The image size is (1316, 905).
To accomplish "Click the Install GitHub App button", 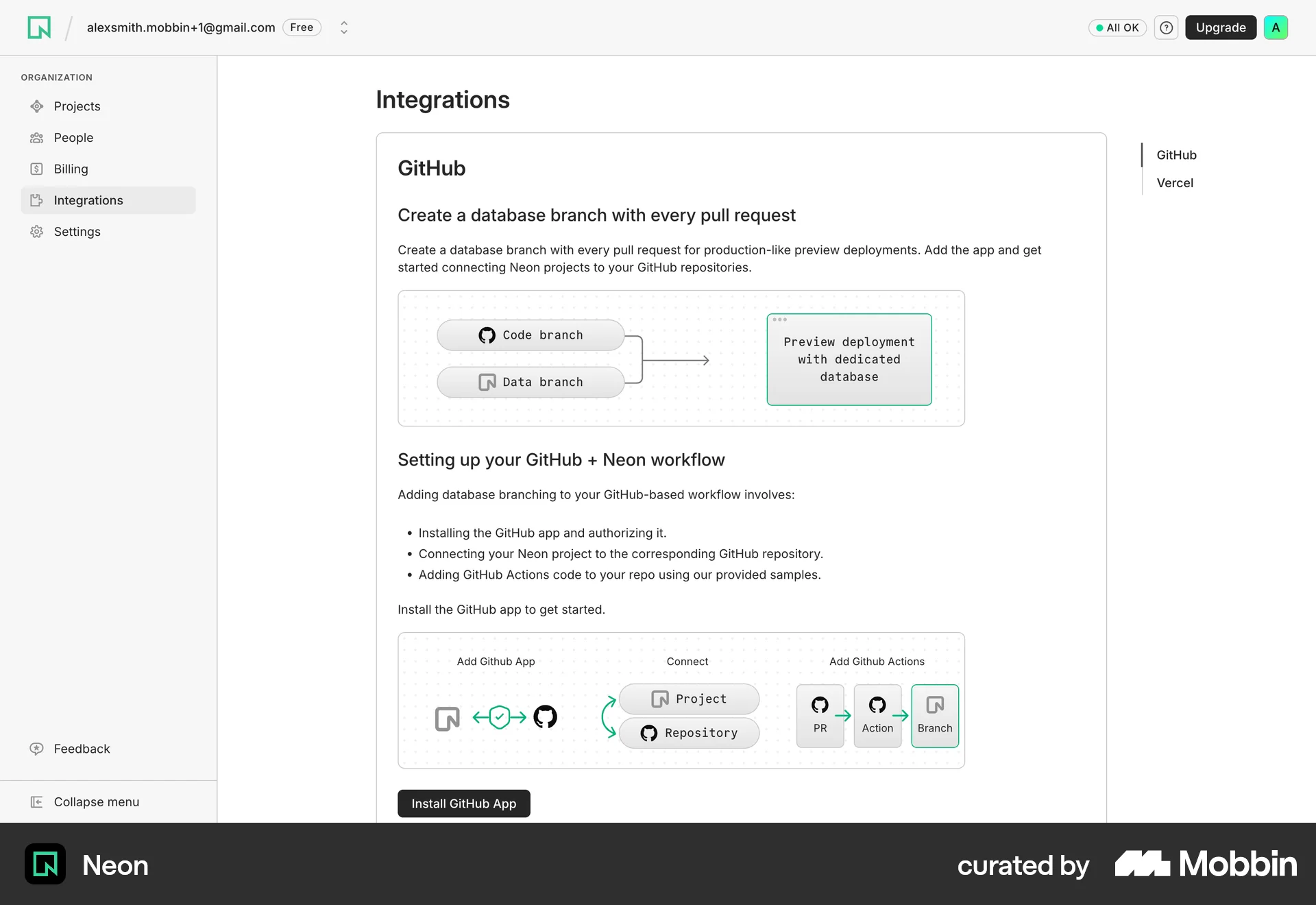I will pos(464,804).
